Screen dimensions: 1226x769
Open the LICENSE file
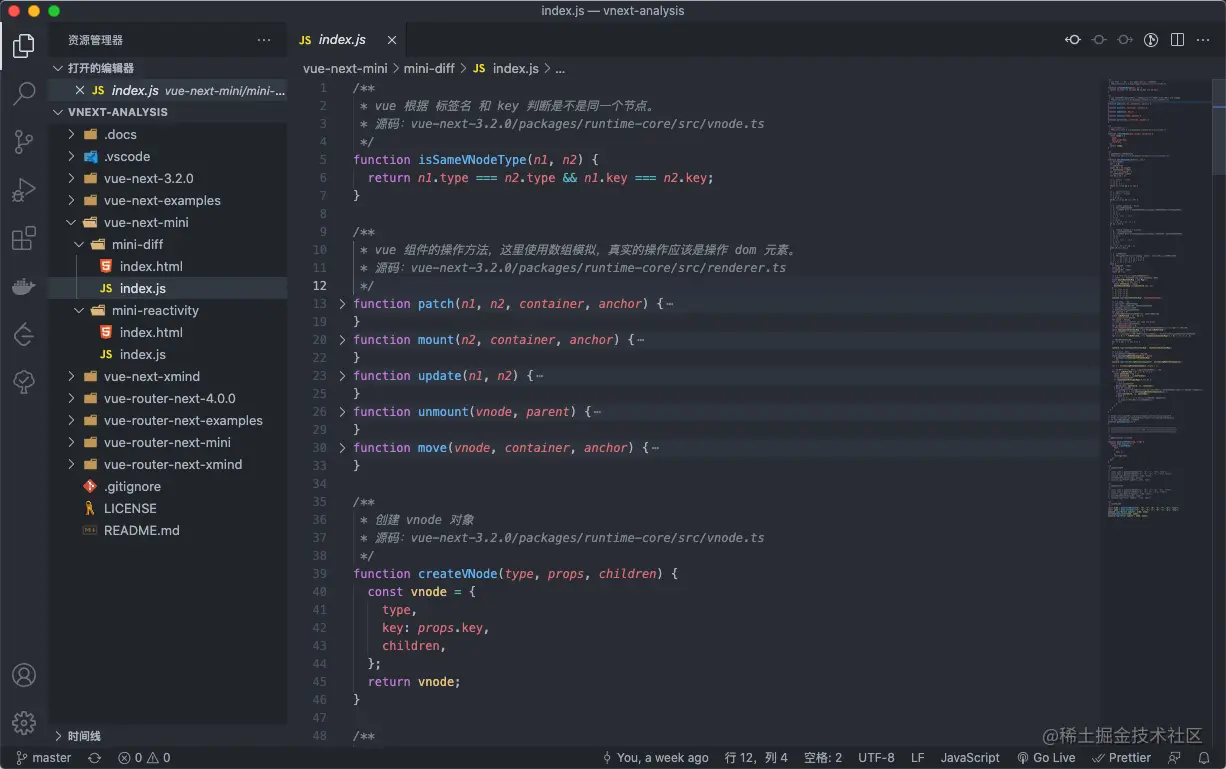(x=168, y=508)
